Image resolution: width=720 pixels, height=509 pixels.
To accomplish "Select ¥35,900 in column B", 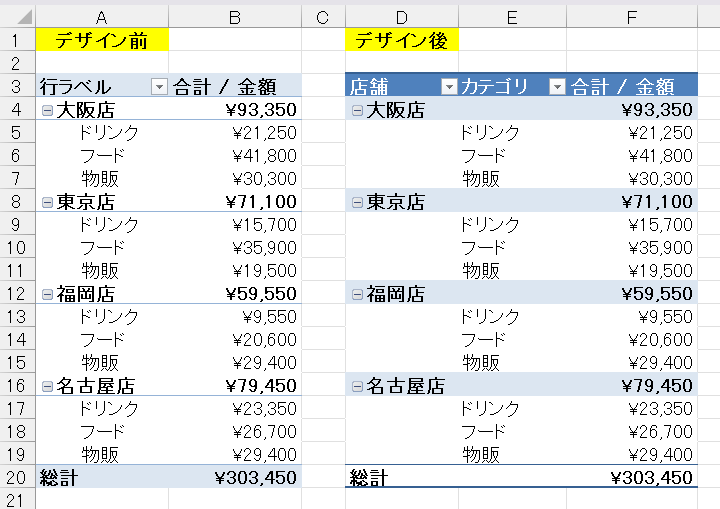I will click(264, 248).
